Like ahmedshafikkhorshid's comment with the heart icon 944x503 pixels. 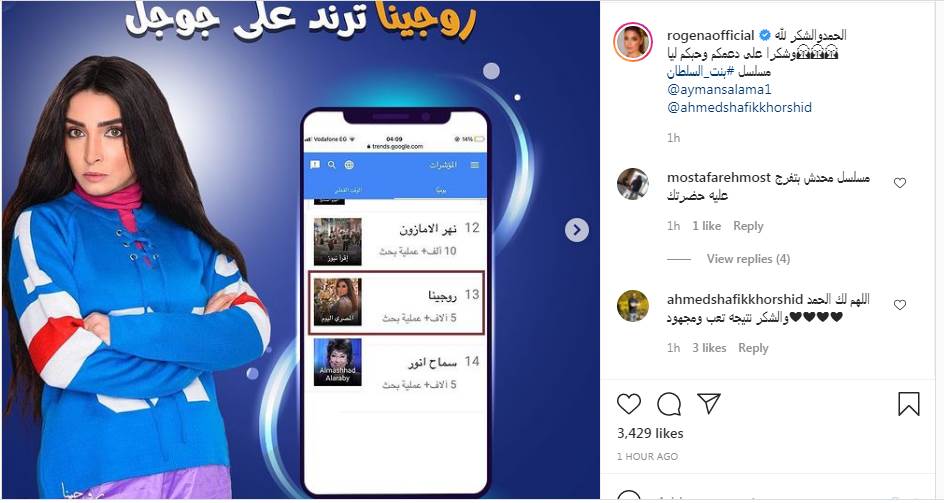coord(900,305)
